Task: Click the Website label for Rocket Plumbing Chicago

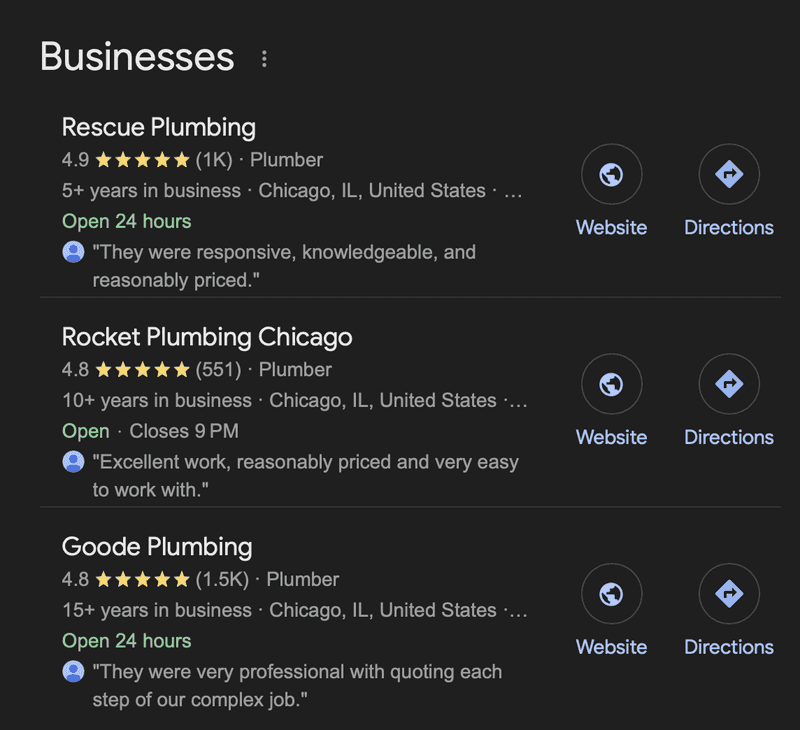Action: (611, 438)
